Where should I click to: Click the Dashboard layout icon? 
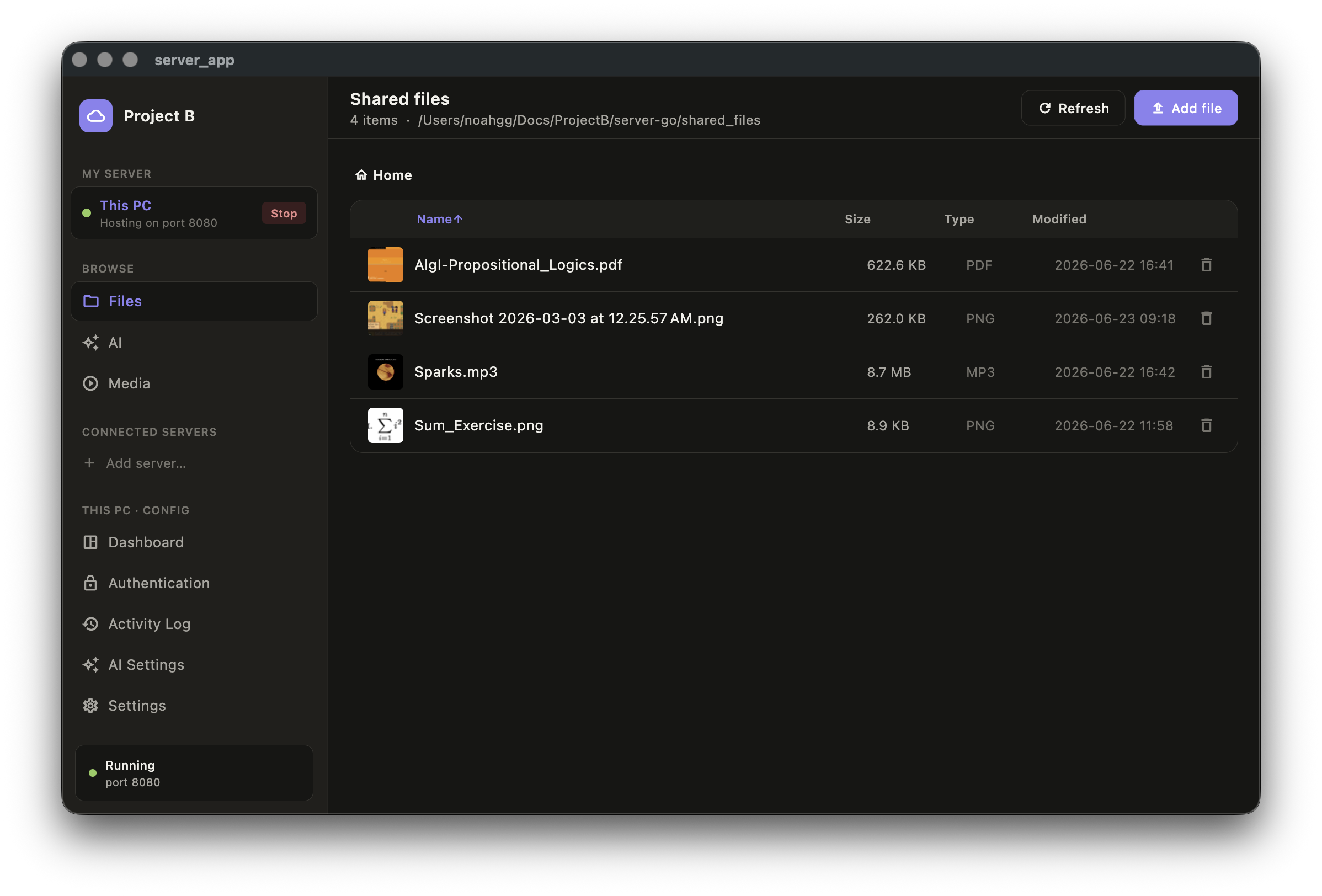click(90, 542)
